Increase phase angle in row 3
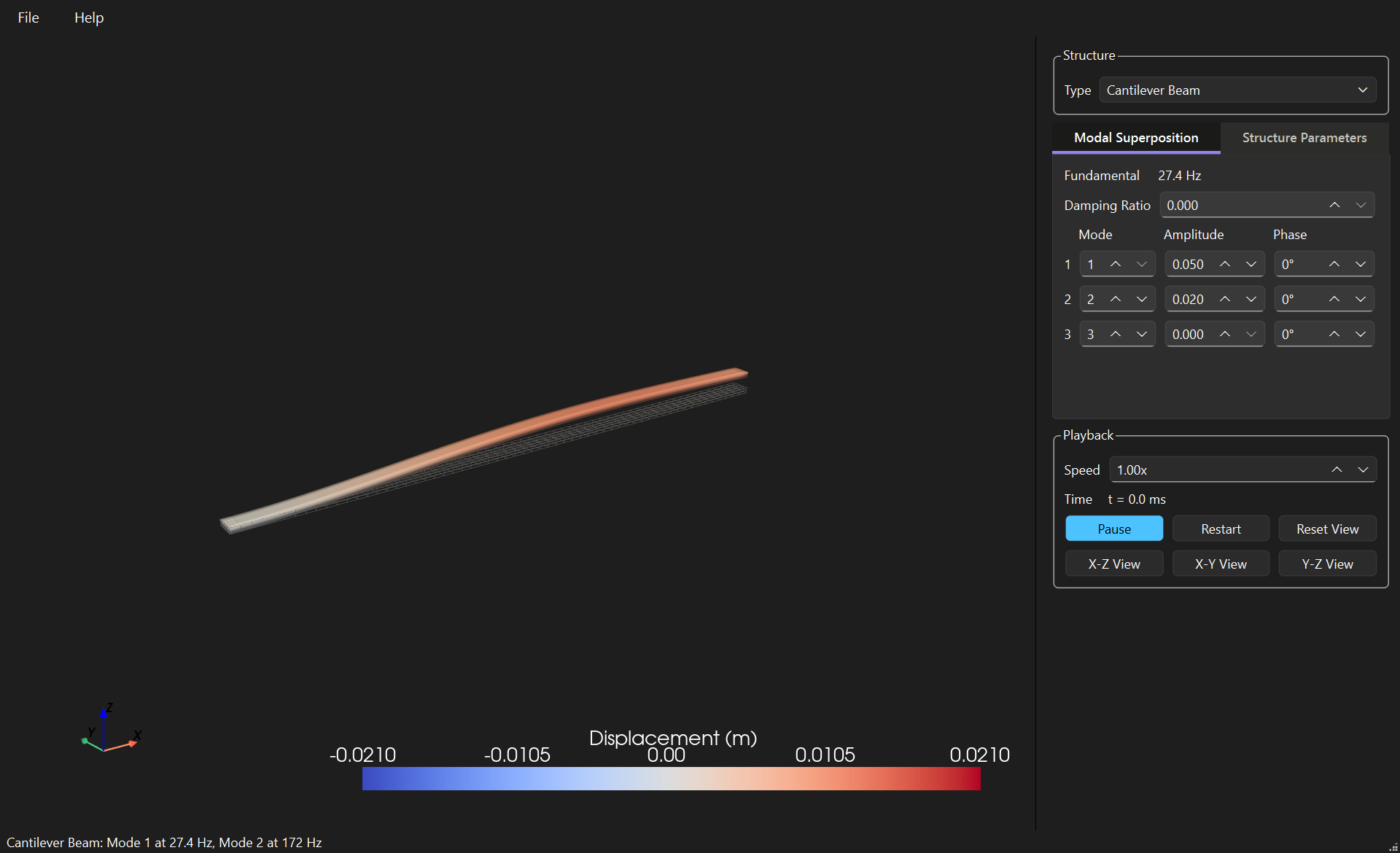This screenshot has height=853, width=1400. click(1334, 335)
